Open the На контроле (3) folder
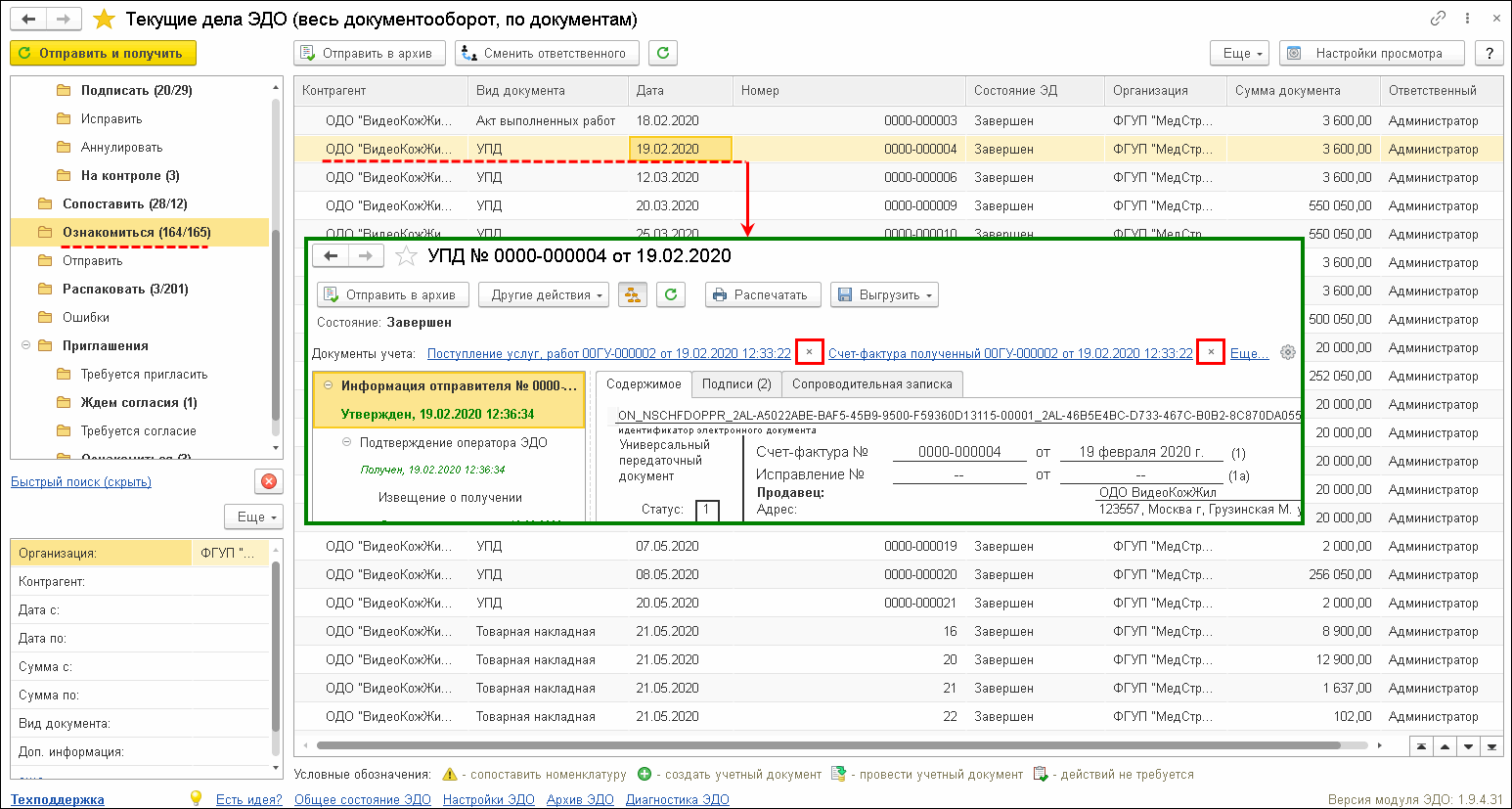Image resolution: width=1512 pixels, height=809 pixels. [x=130, y=175]
